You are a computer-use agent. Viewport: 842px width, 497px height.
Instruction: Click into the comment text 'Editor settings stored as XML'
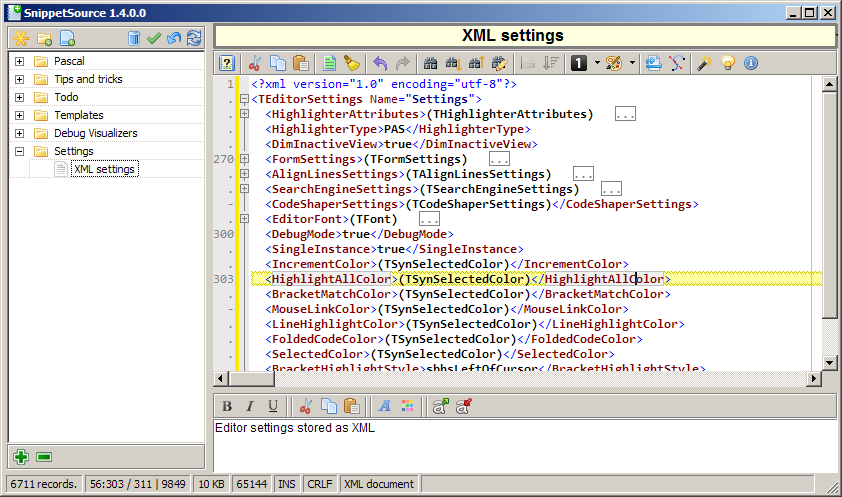[295, 428]
